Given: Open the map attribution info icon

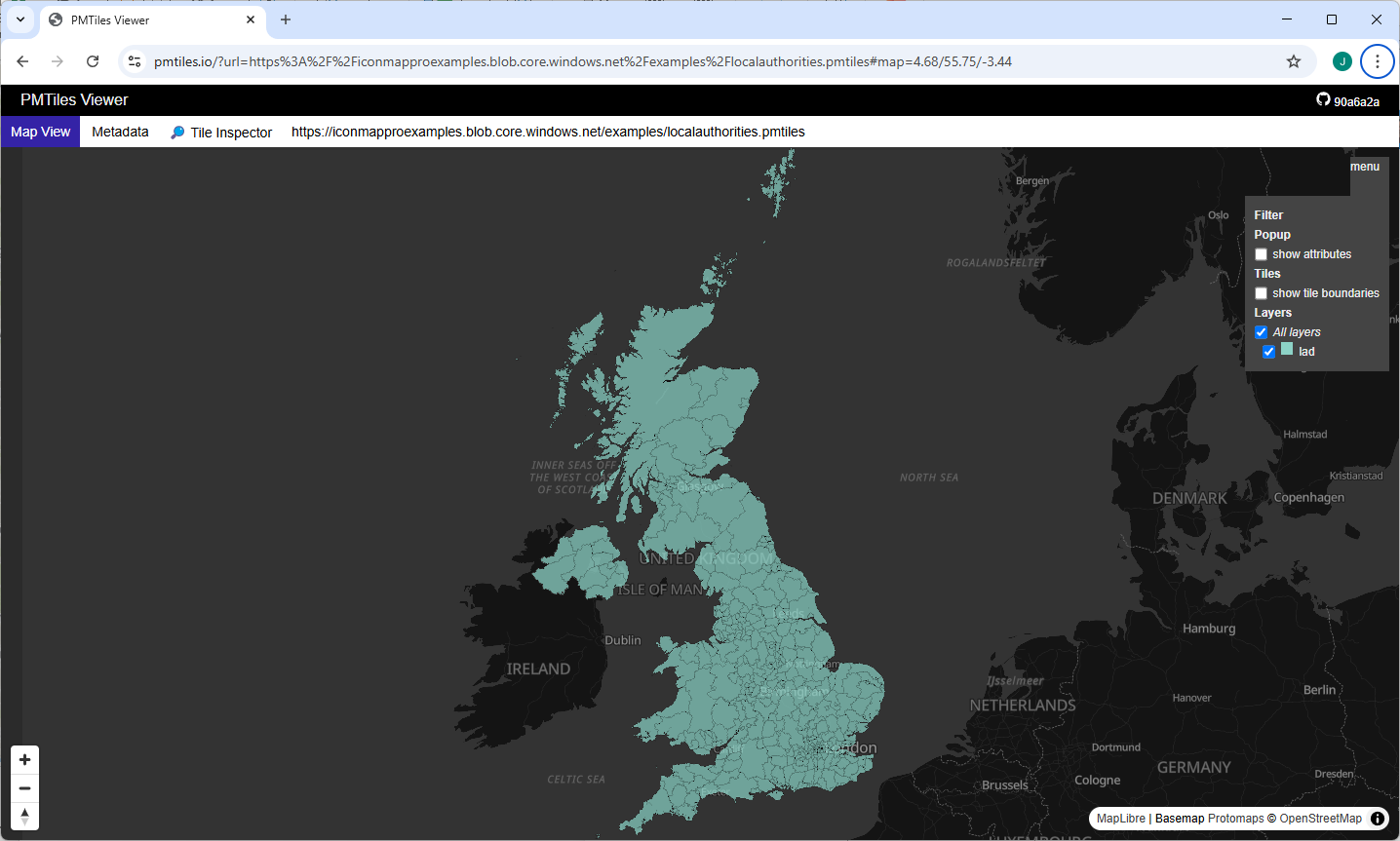Looking at the screenshot, I should click(x=1378, y=819).
